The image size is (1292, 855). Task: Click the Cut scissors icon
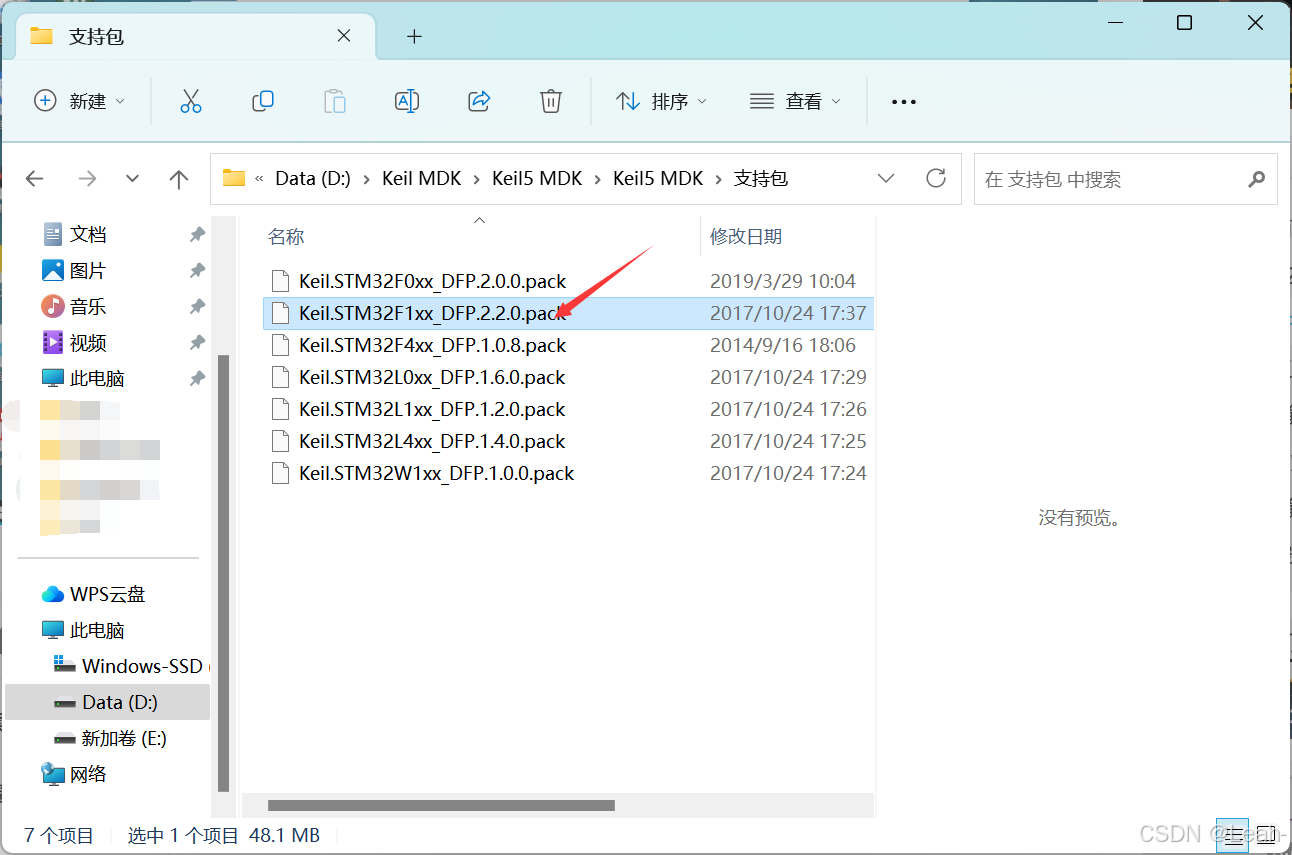[x=191, y=101]
